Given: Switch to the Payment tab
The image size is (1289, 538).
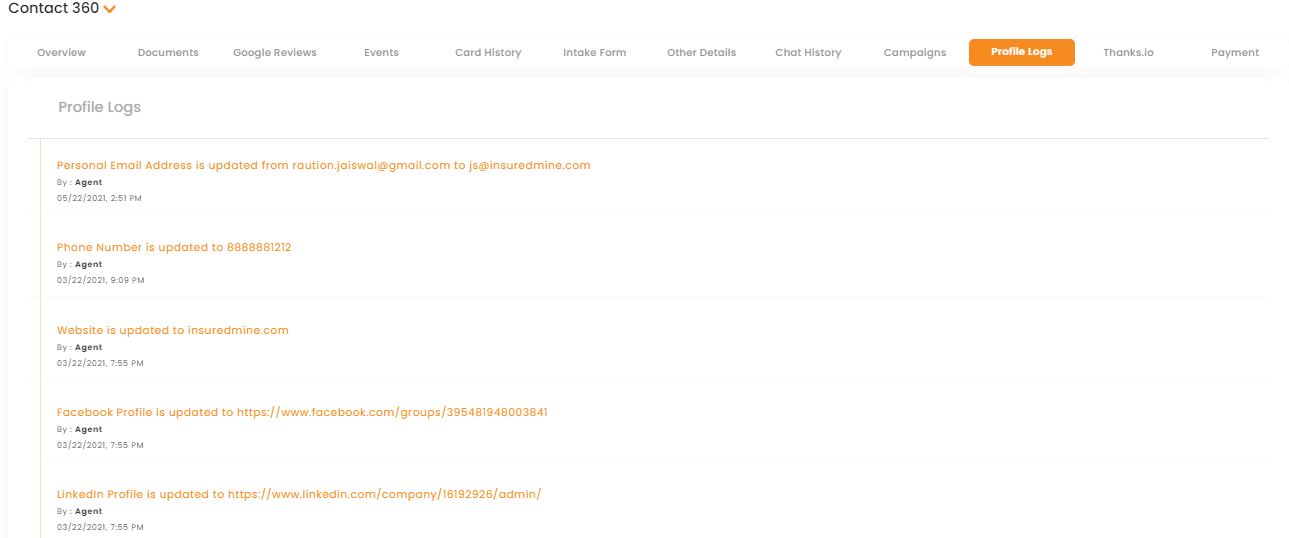Looking at the screenshot, I should click(x=1235, y=53).
